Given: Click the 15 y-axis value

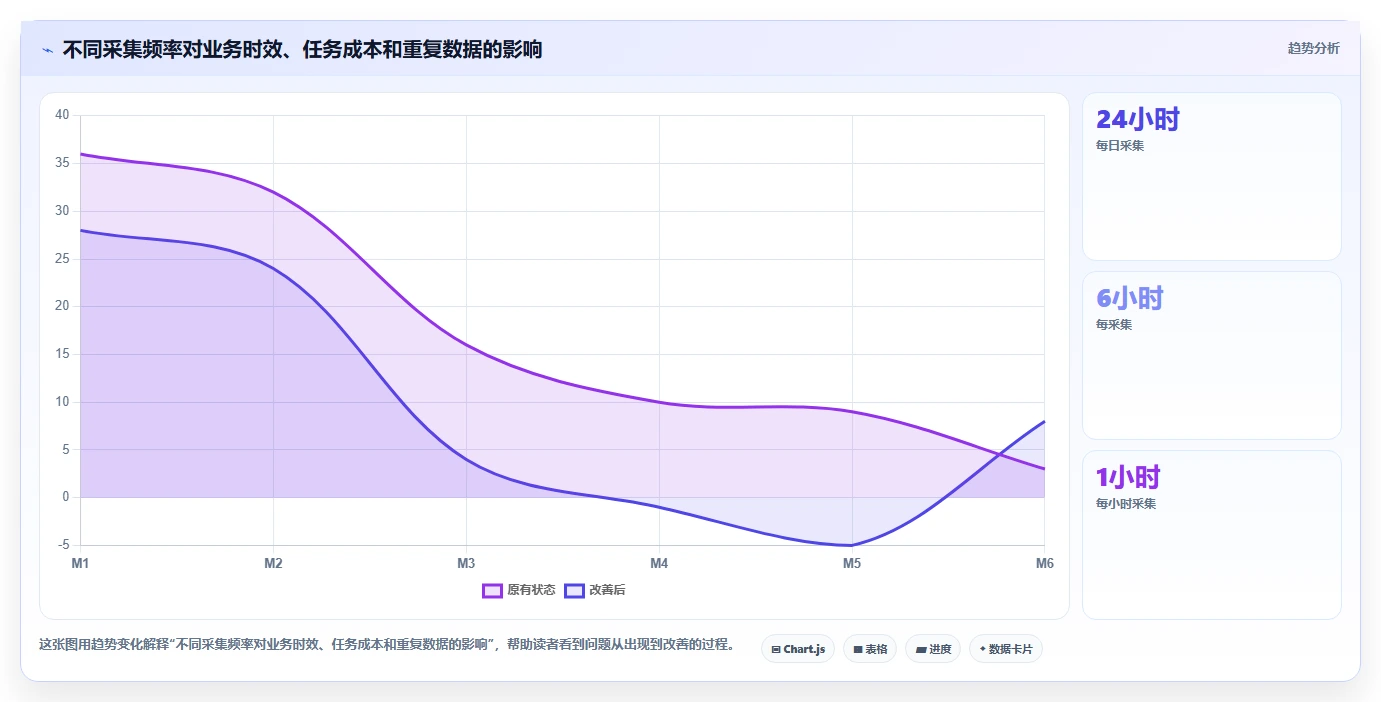Looking at the screenshot, I should [62, 354].
